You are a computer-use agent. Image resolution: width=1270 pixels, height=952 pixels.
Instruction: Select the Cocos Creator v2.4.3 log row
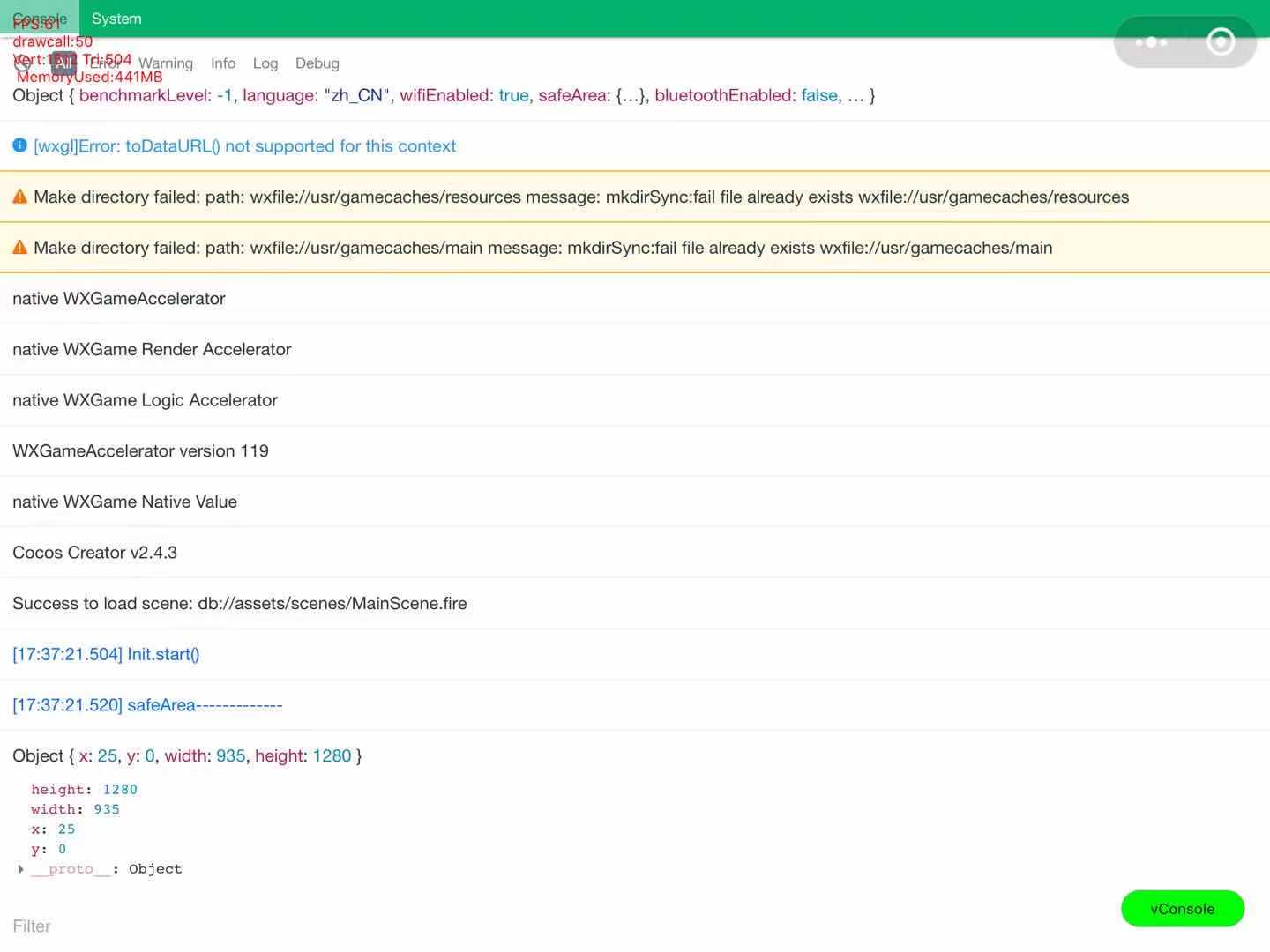click(x=95, y=553)
